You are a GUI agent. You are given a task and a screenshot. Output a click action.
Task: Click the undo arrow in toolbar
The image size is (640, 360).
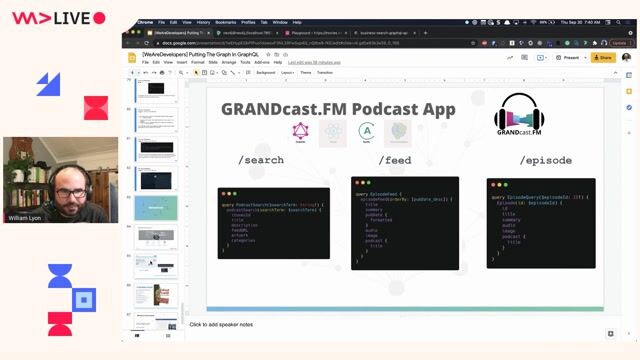(146, 73)
